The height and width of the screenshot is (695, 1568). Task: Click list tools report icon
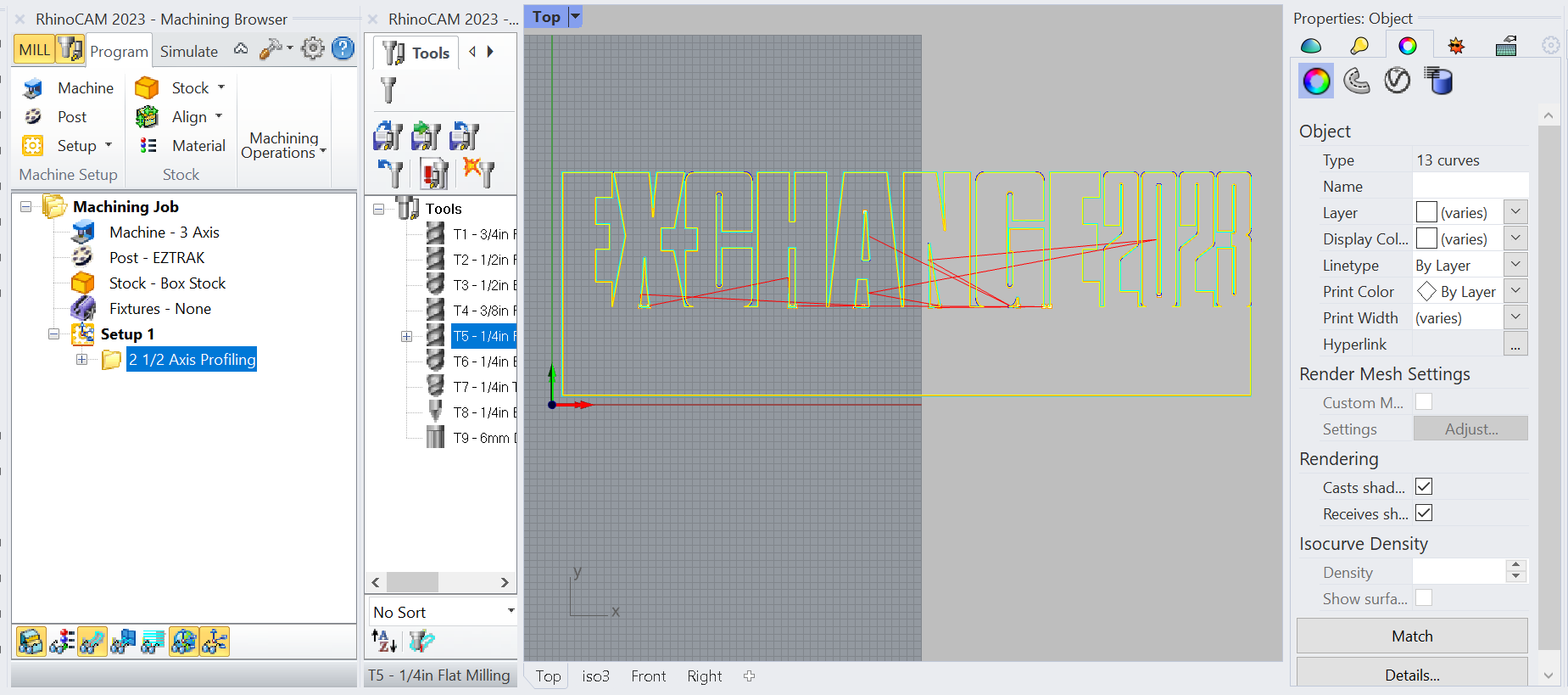[x=434, y=173]
